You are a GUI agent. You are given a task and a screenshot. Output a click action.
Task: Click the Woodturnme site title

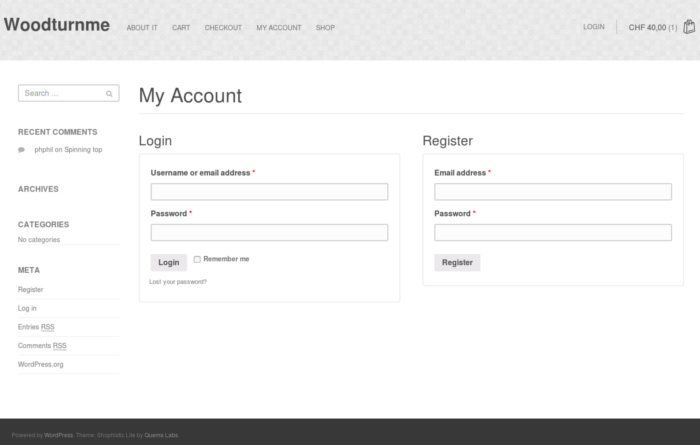(57, 25)
